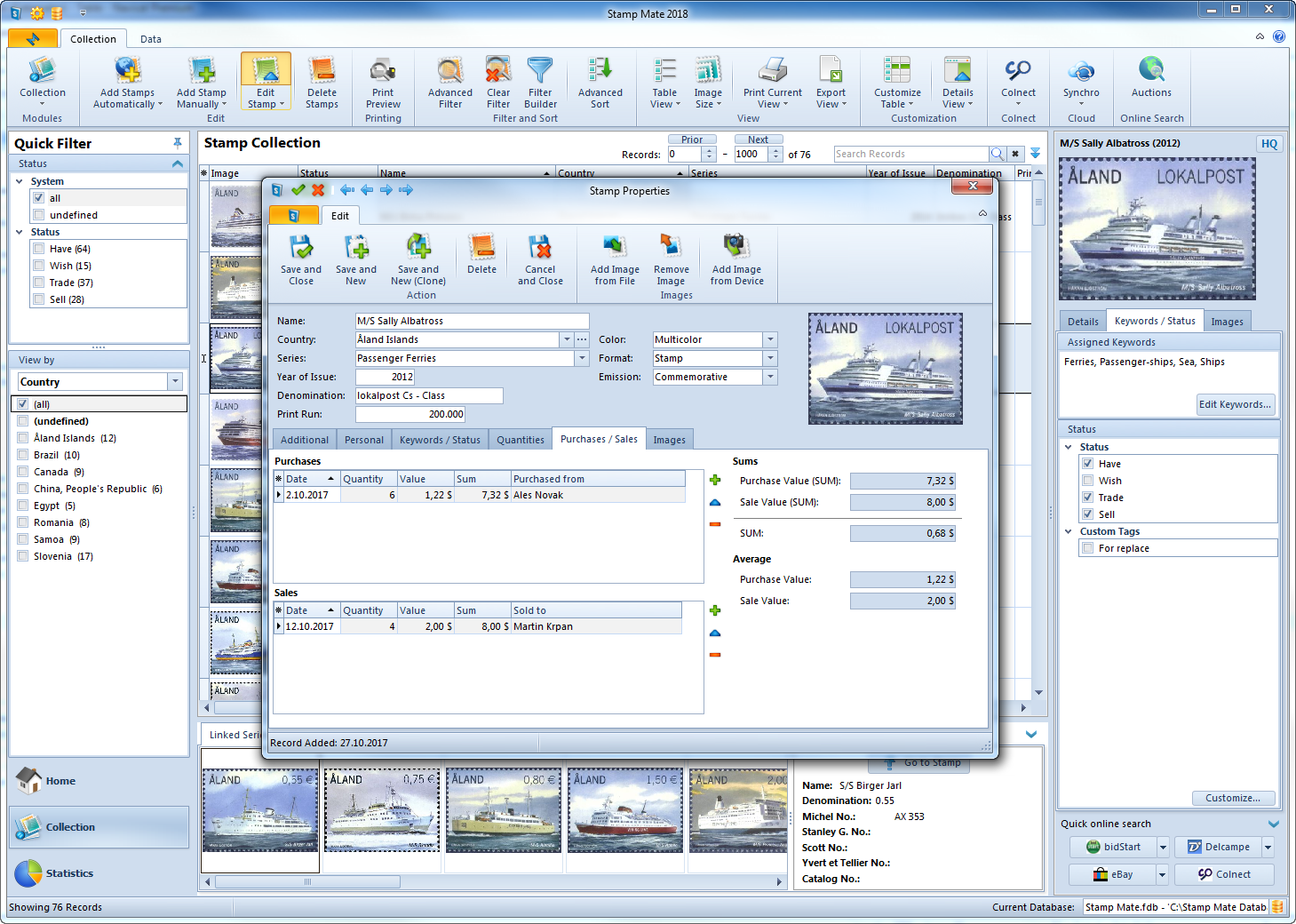The image size is (1296, 924).
Task: Add a new purchase with green plus
Action: (x=715, y=481)
